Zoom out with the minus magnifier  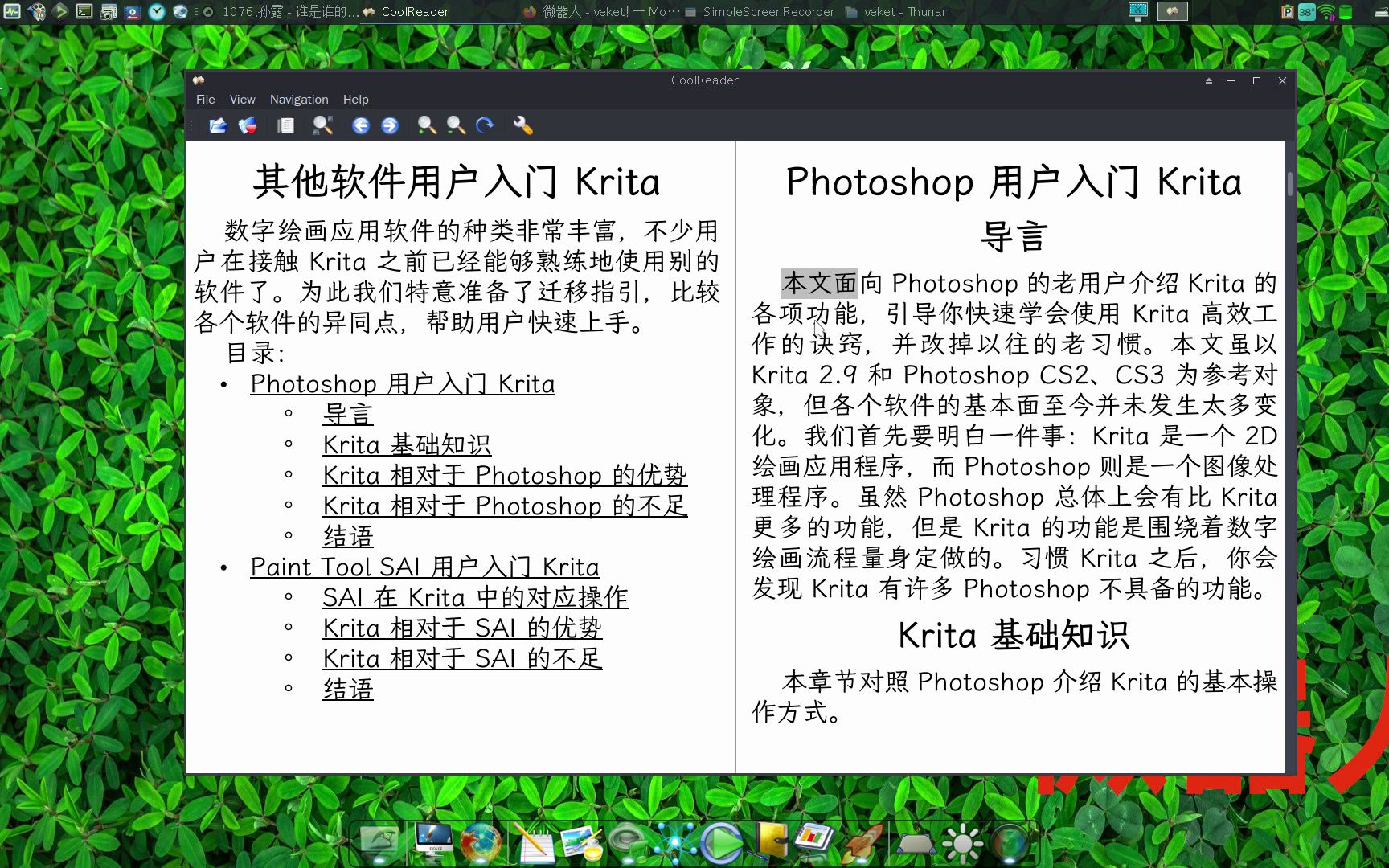pos(456,125)
